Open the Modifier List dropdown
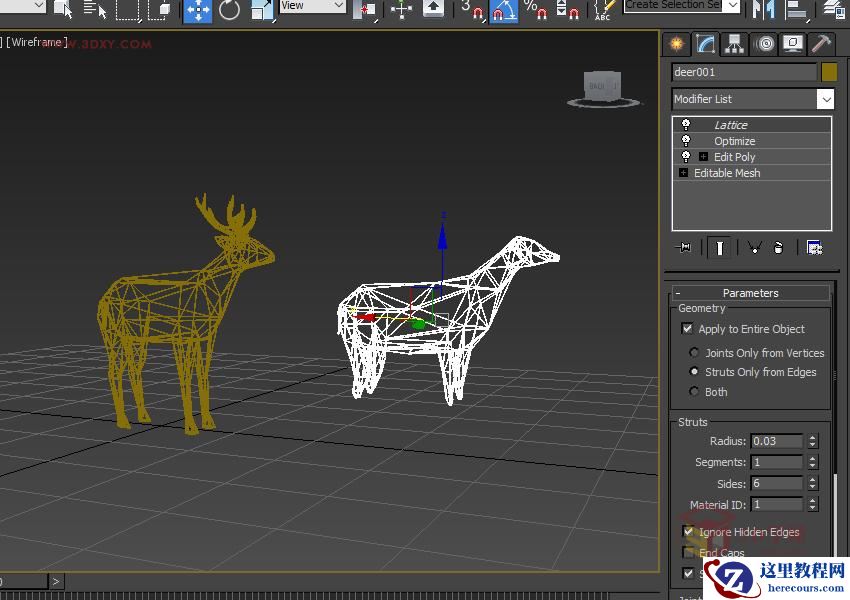Viewport: 850px width, 600px height. point(825,99)
